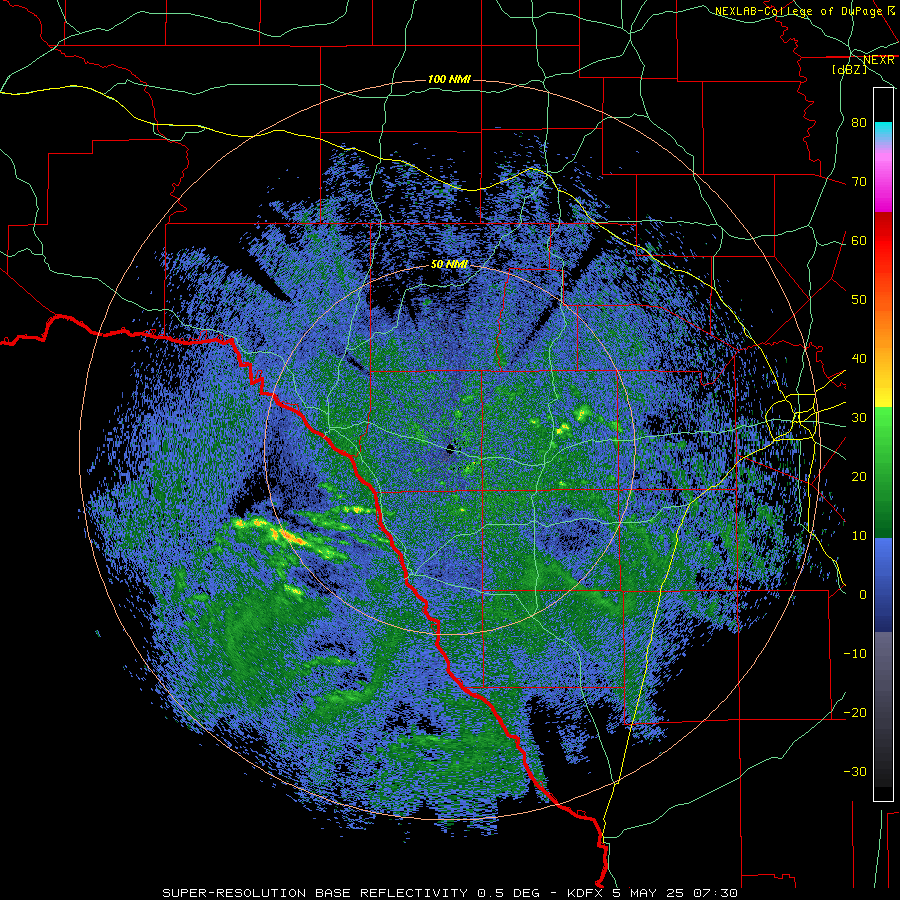The width and height of the screenshot is (900, 900).
Task: Click the 50 value on the dBZ scale
Action: click(859, 300)
